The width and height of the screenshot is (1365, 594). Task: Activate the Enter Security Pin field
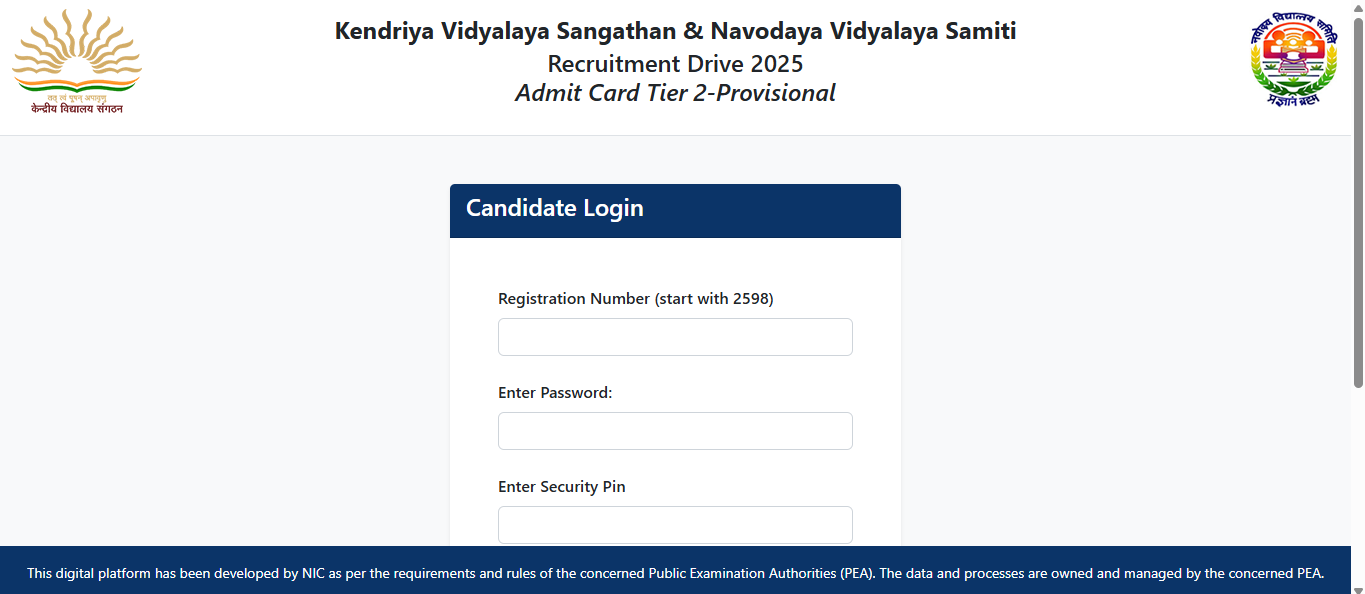[x=675, y=524]
